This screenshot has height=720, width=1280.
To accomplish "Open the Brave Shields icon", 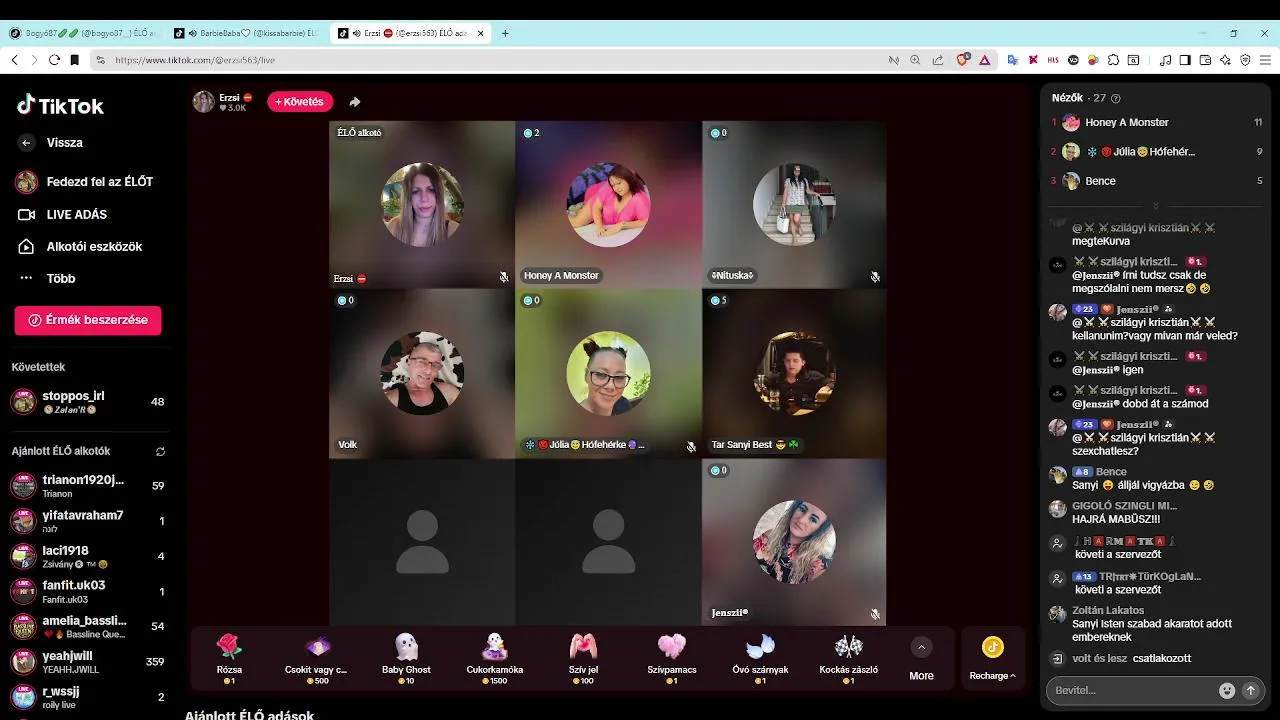I will coord(963,60).
